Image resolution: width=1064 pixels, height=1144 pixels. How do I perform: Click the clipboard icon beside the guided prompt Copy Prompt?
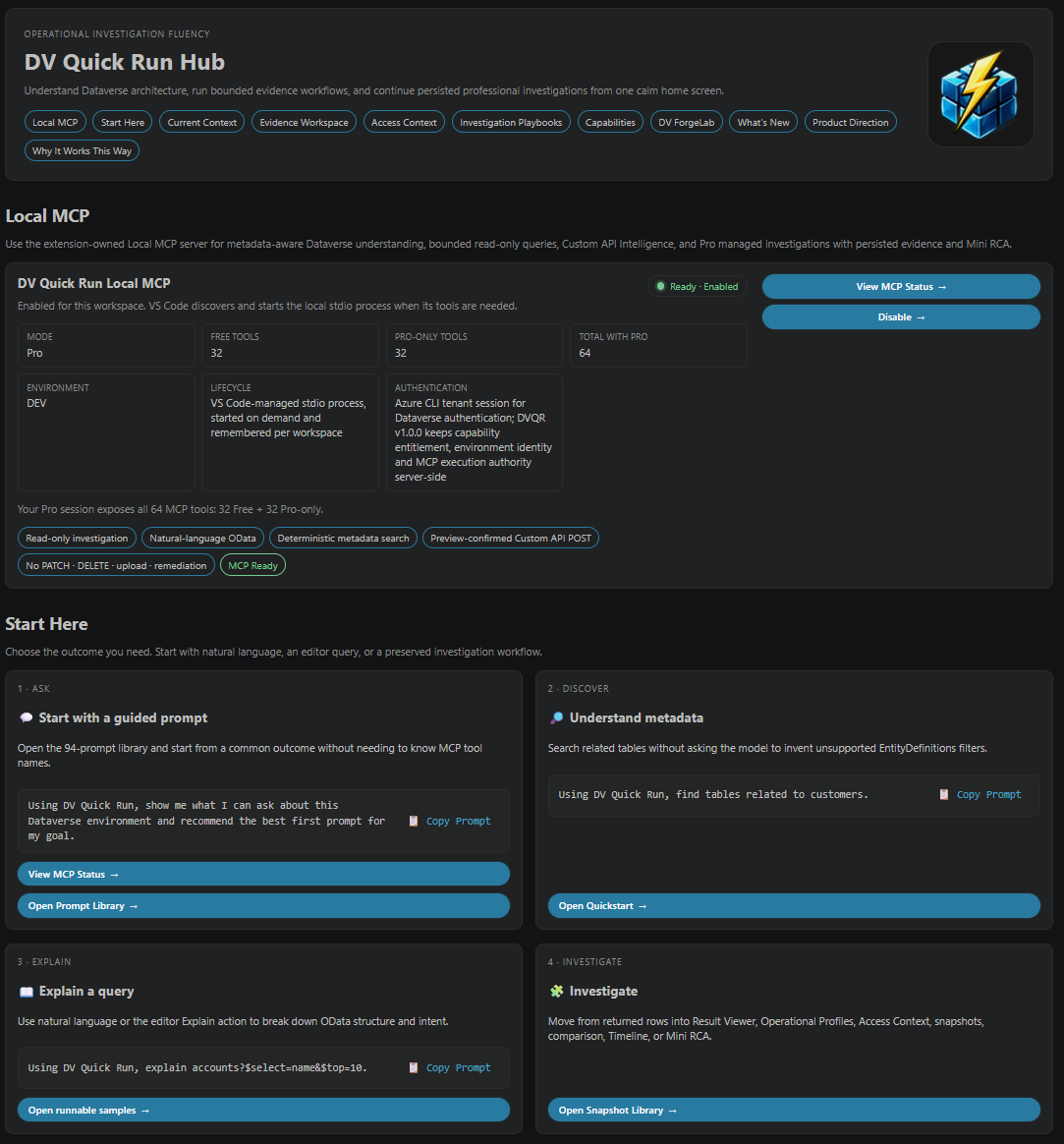(414, 821)
